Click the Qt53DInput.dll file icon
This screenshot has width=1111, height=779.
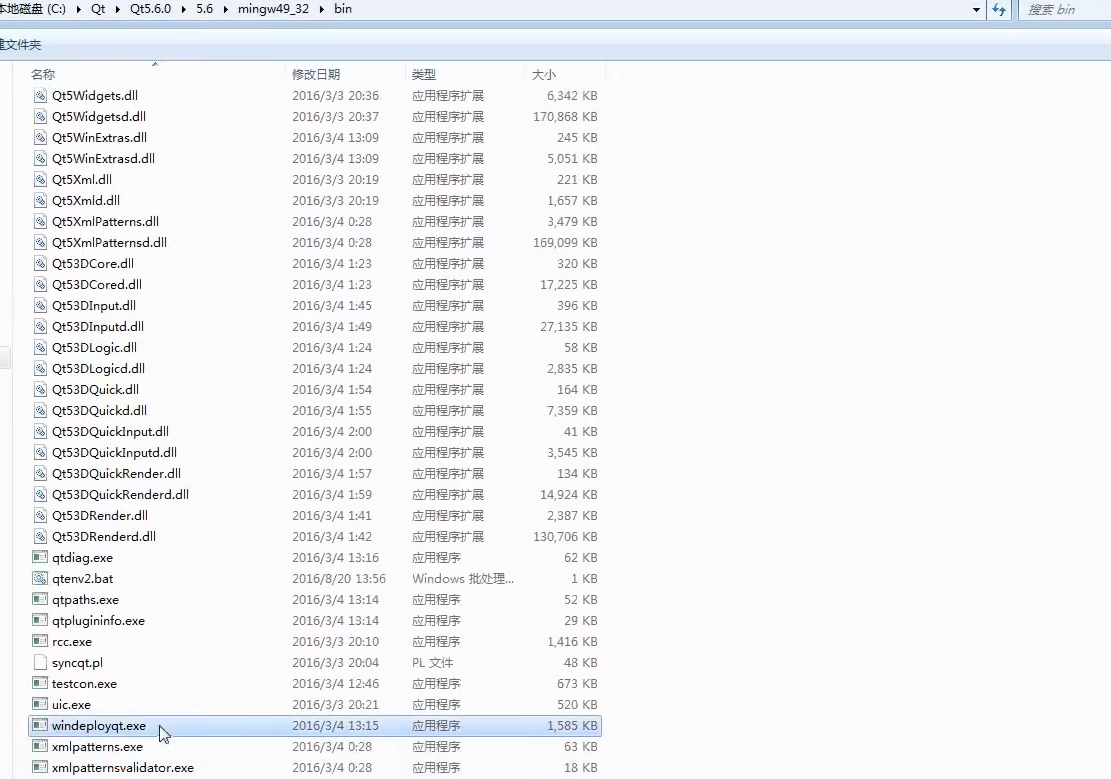(x=40, y=306)
